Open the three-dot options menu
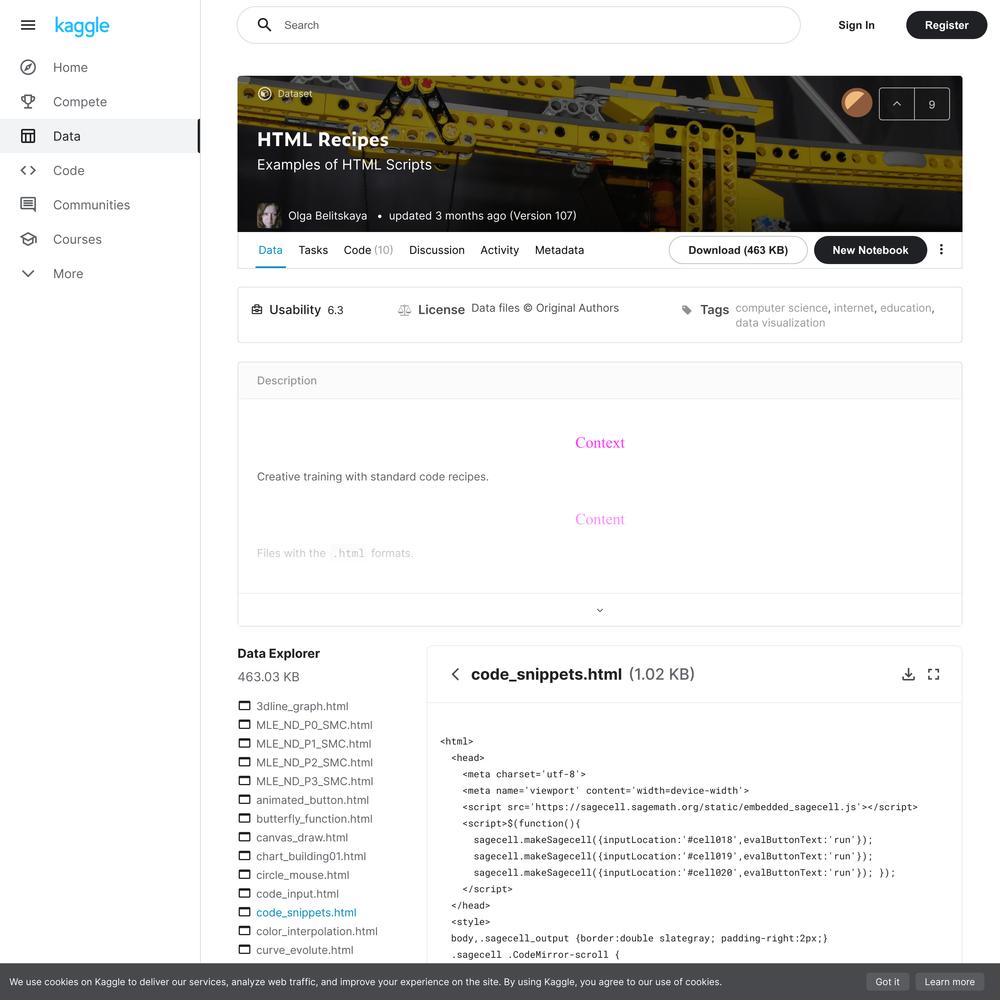 click(941, 250)
